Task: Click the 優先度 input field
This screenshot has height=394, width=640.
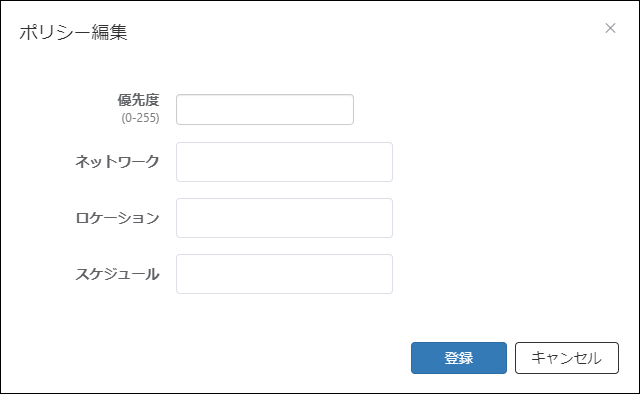Action: coord(265,109)
